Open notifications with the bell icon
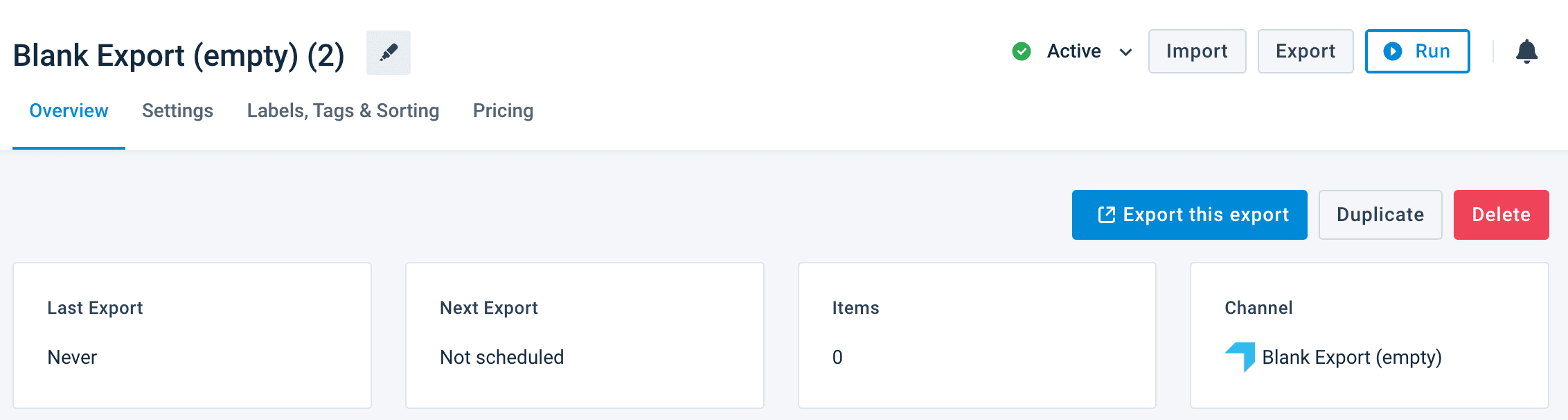Screen dimensions: 1568x420 click(1526, 51)
